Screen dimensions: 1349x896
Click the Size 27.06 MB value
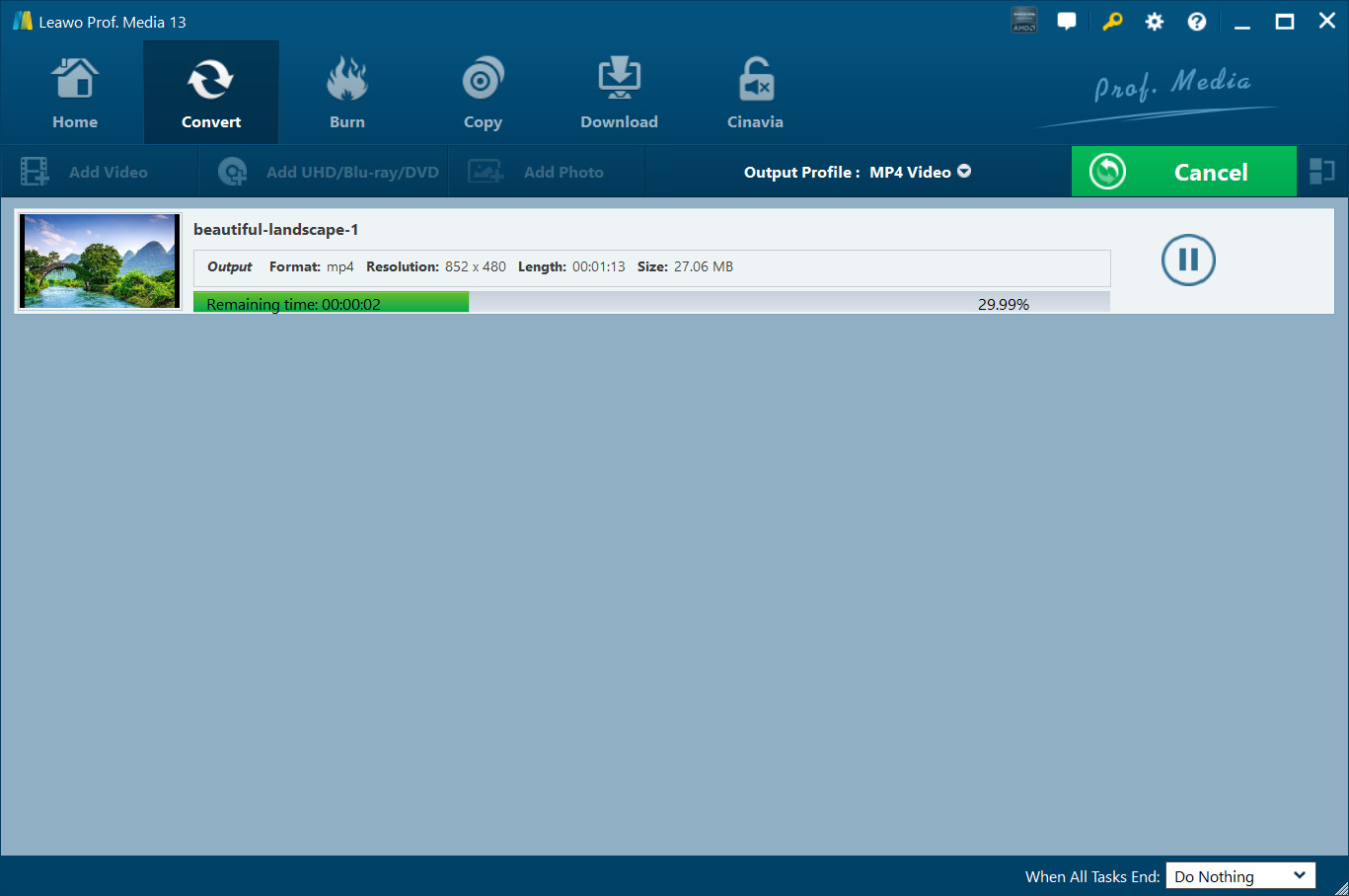[704, 266]
